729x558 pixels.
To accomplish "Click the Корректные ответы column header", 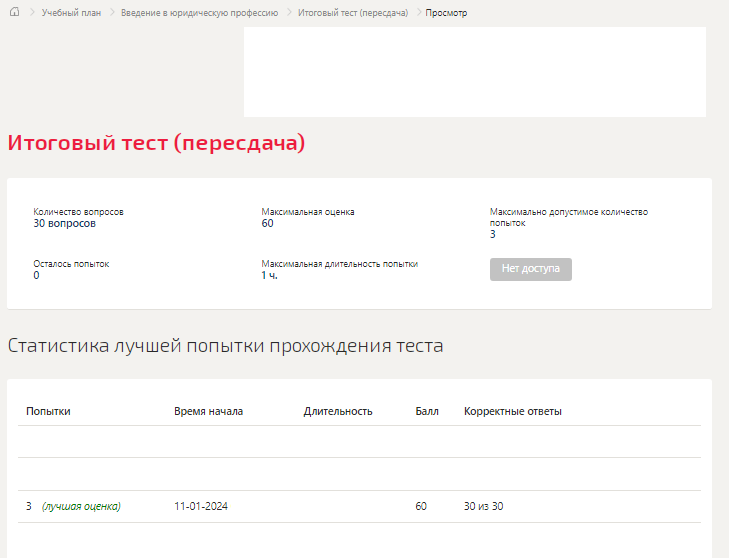I will coord(513,411).
